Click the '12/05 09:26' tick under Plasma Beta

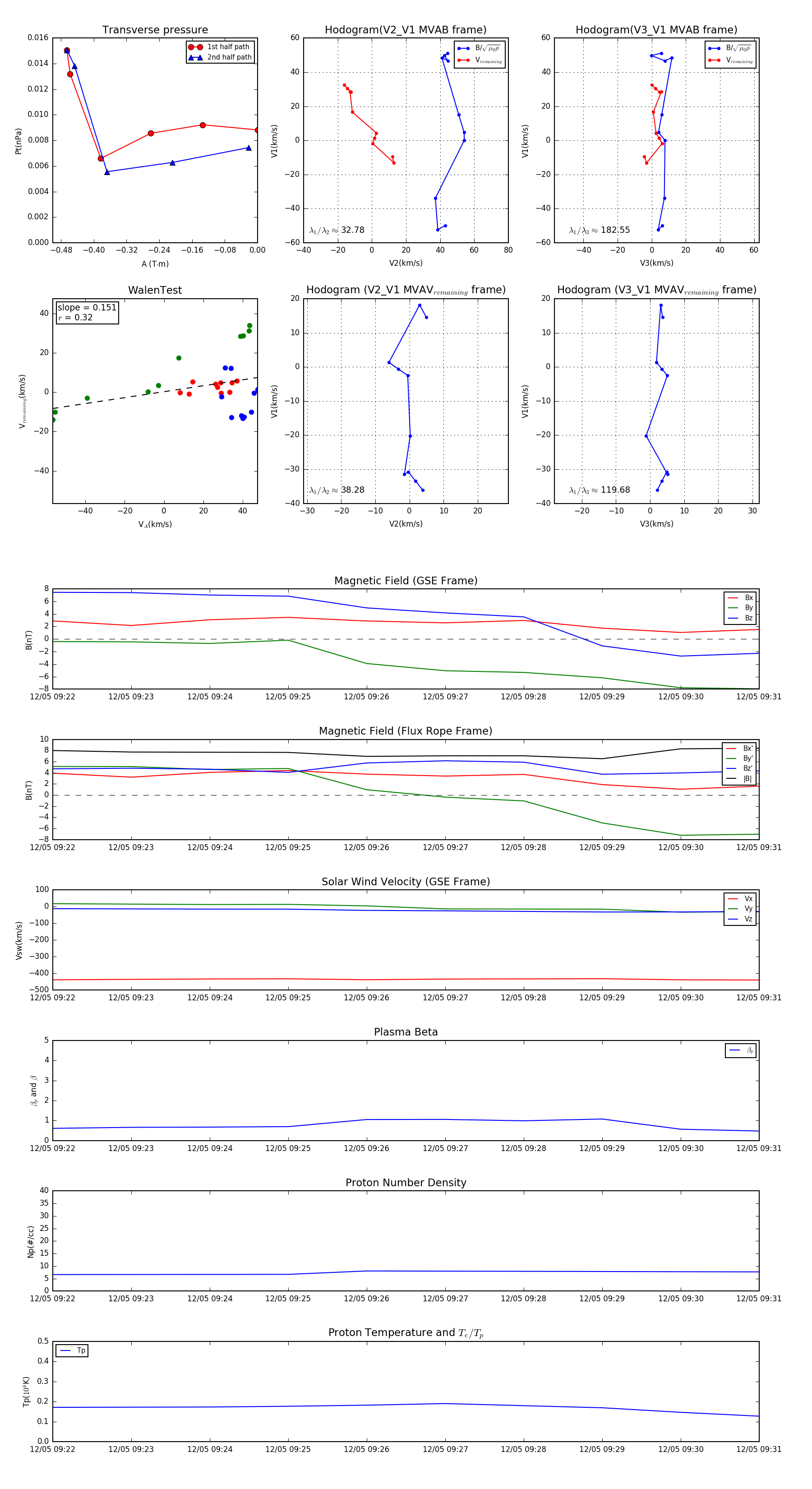tap(366, 1148)
